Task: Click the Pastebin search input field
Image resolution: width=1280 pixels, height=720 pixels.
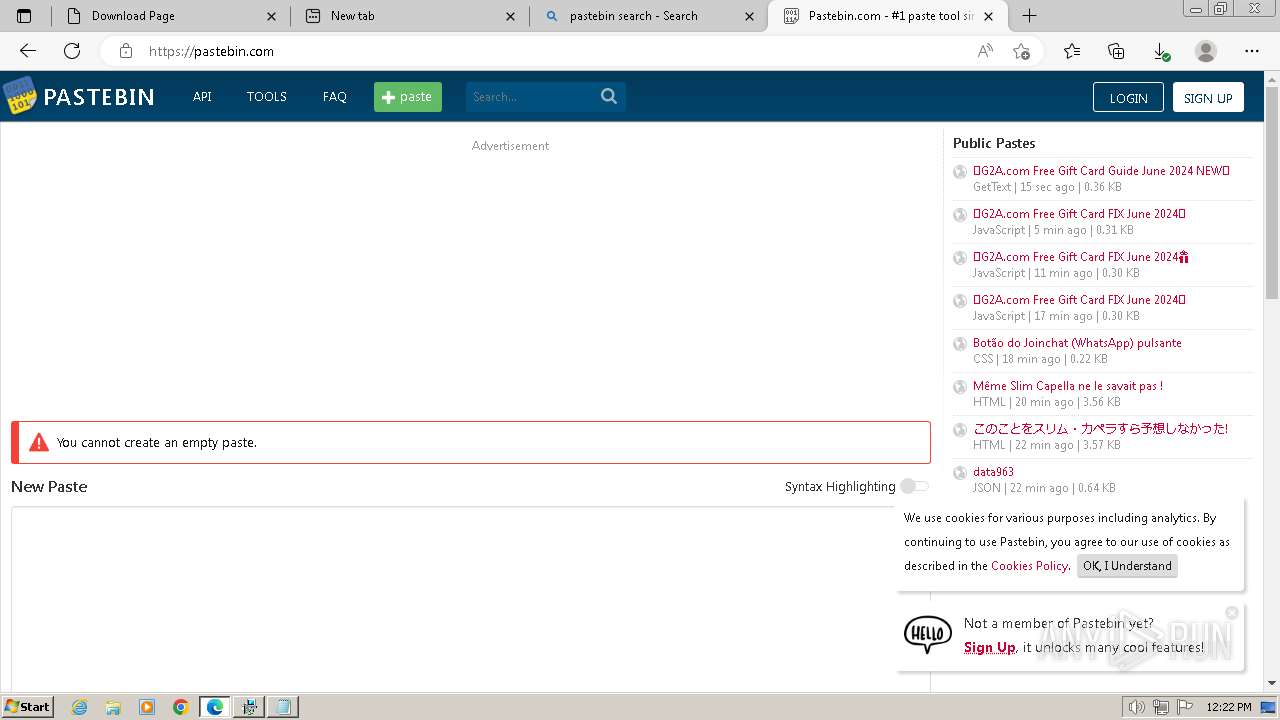Action: (x=532, y=97)
